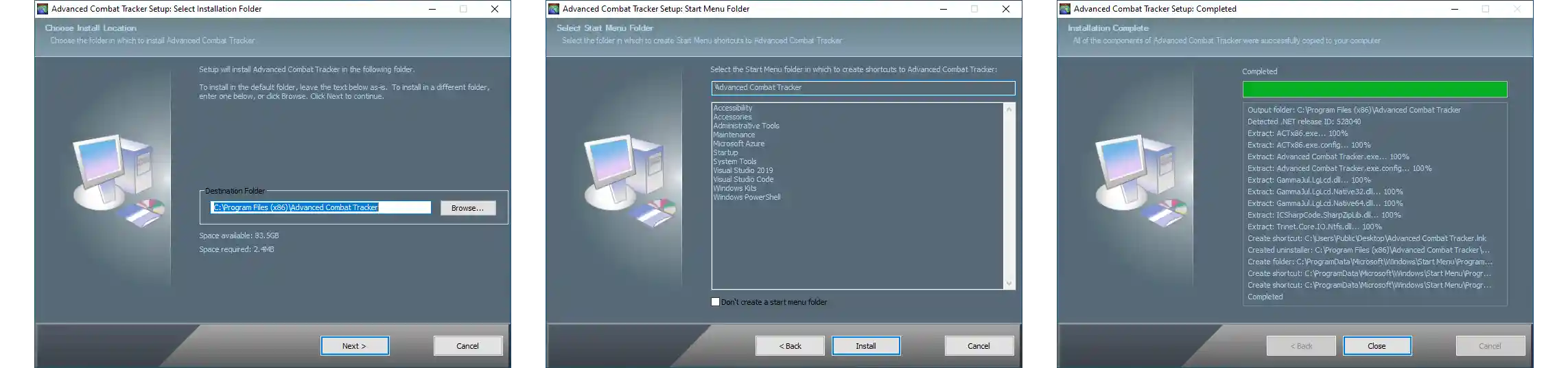The image size is (1568, 368).
Task: Click Created uninstaller log line
Action: [1368, 250]
